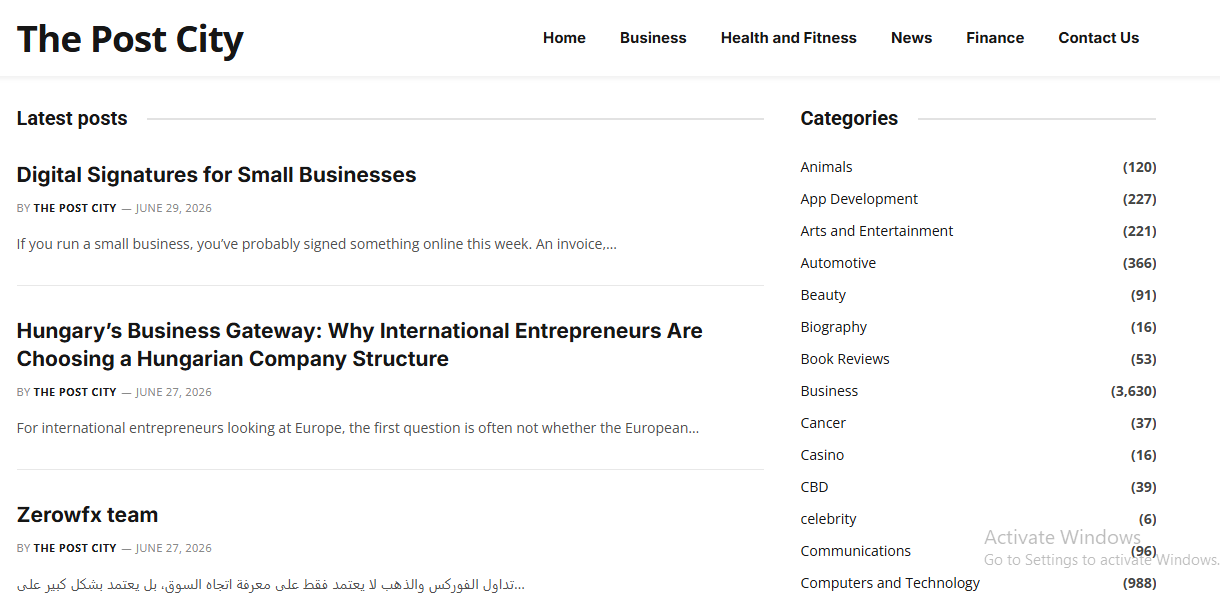Open the Finance menu item

(x=995, y=38)
